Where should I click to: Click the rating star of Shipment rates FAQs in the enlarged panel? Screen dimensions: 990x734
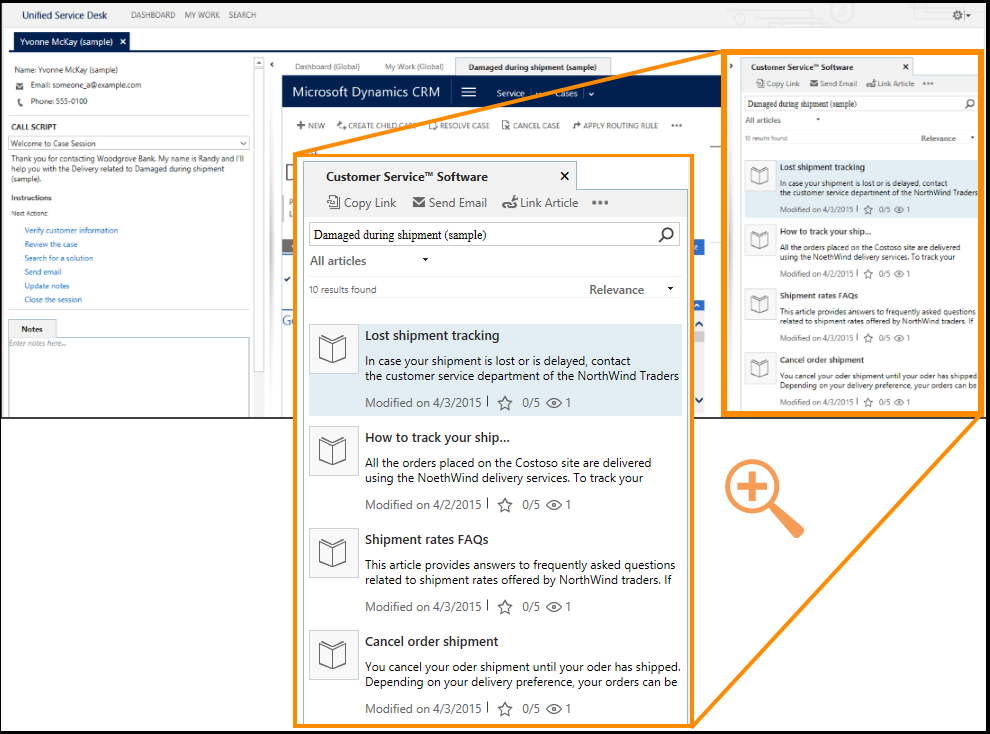pyautogui.click(x=505, y=607)
